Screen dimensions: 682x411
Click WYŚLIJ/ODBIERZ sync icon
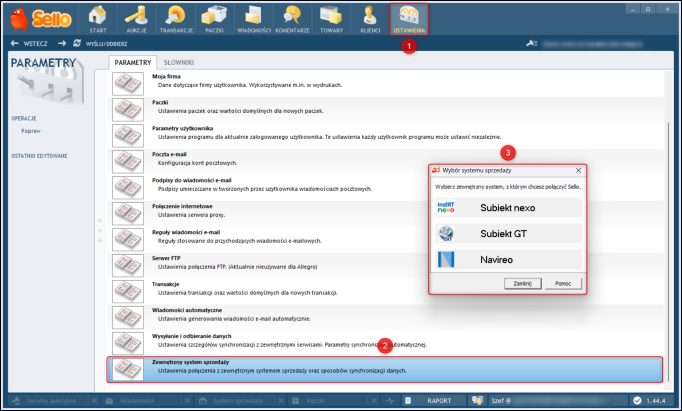click(x=77, y=43)
